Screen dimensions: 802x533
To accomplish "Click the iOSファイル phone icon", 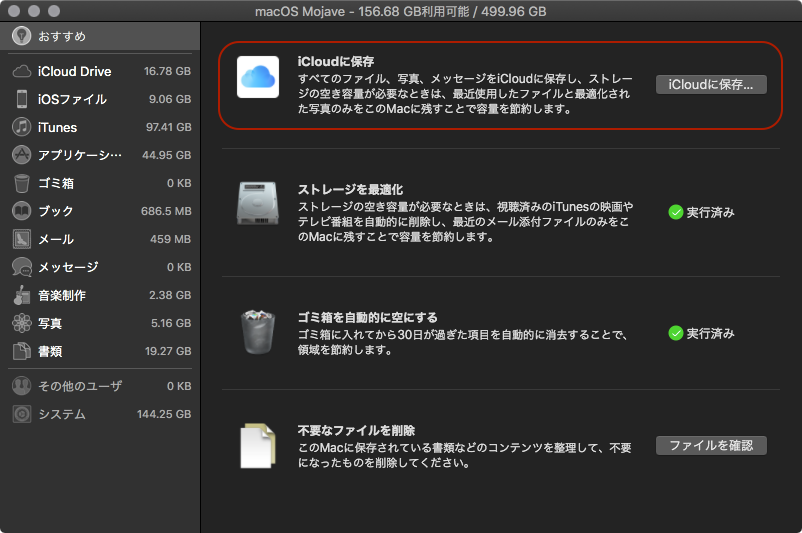I will pos(21,99).
